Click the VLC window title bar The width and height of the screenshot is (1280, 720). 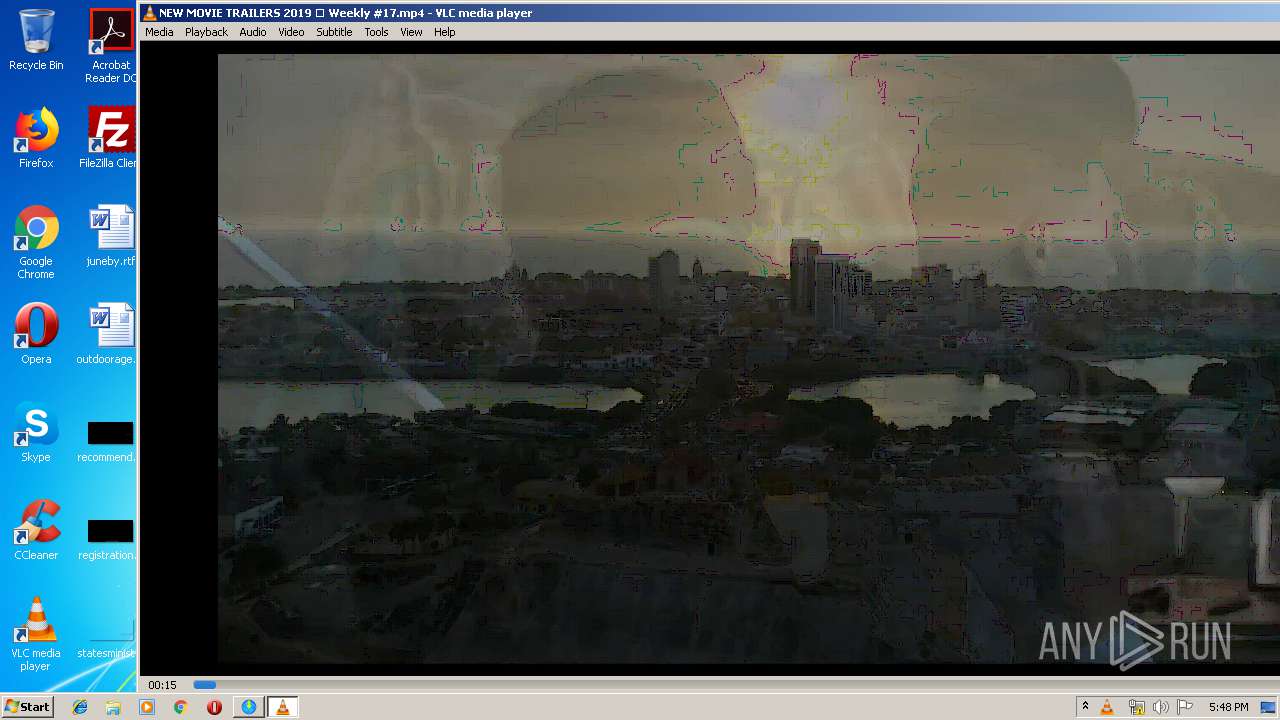coord(710,13)
